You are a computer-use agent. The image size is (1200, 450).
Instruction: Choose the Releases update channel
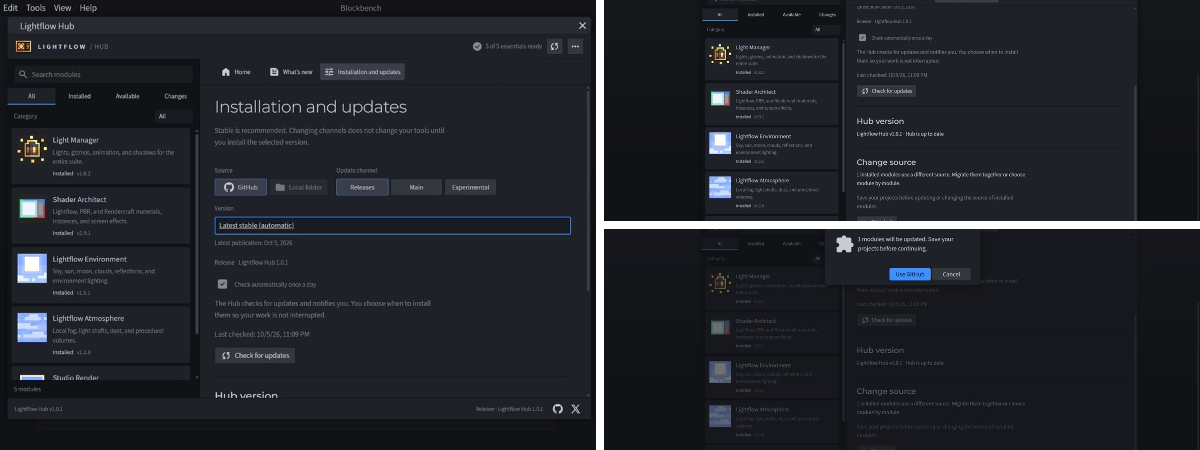coord(362,187)
